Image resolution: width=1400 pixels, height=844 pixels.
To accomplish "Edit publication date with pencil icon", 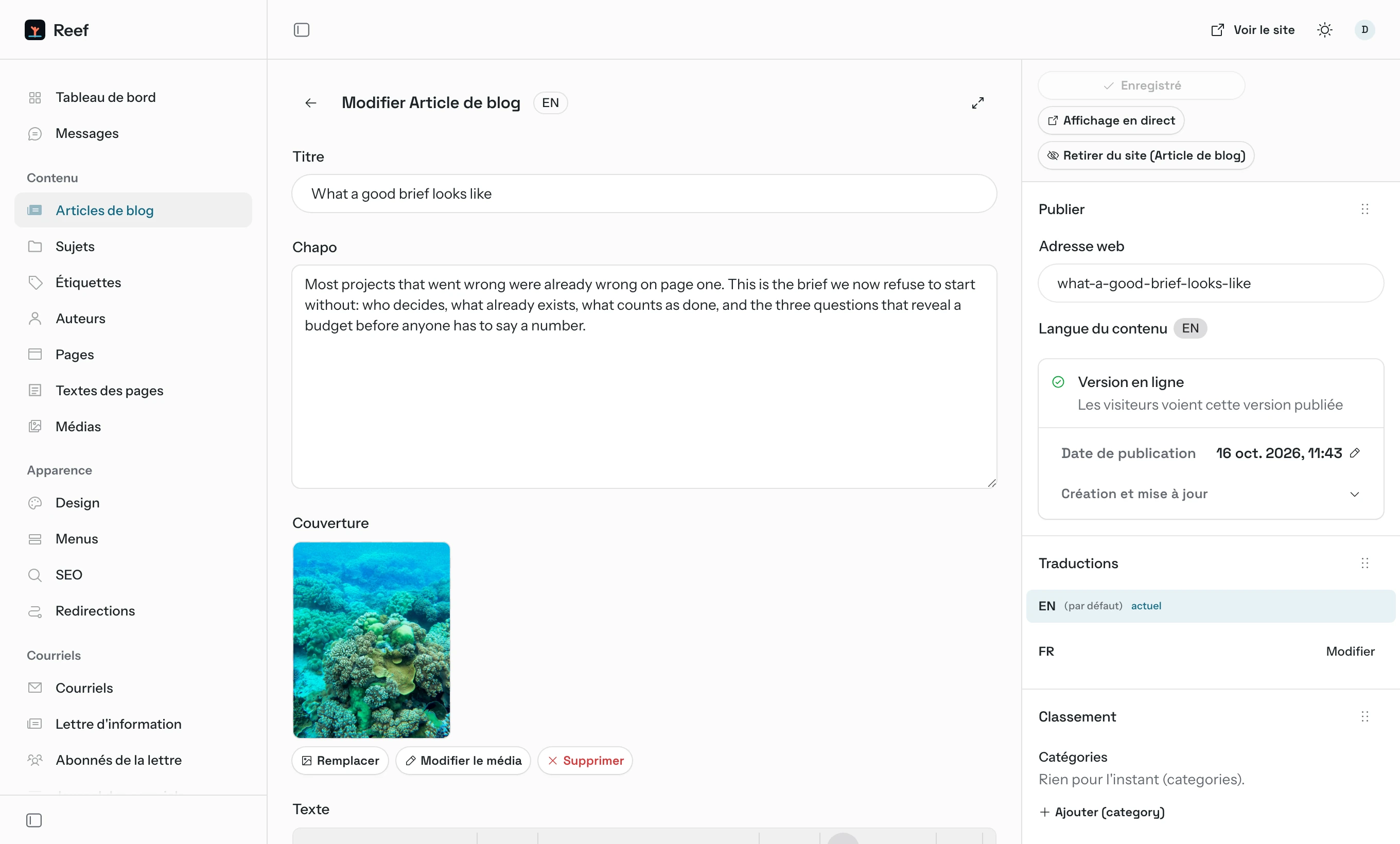I will coord(1355,453).
